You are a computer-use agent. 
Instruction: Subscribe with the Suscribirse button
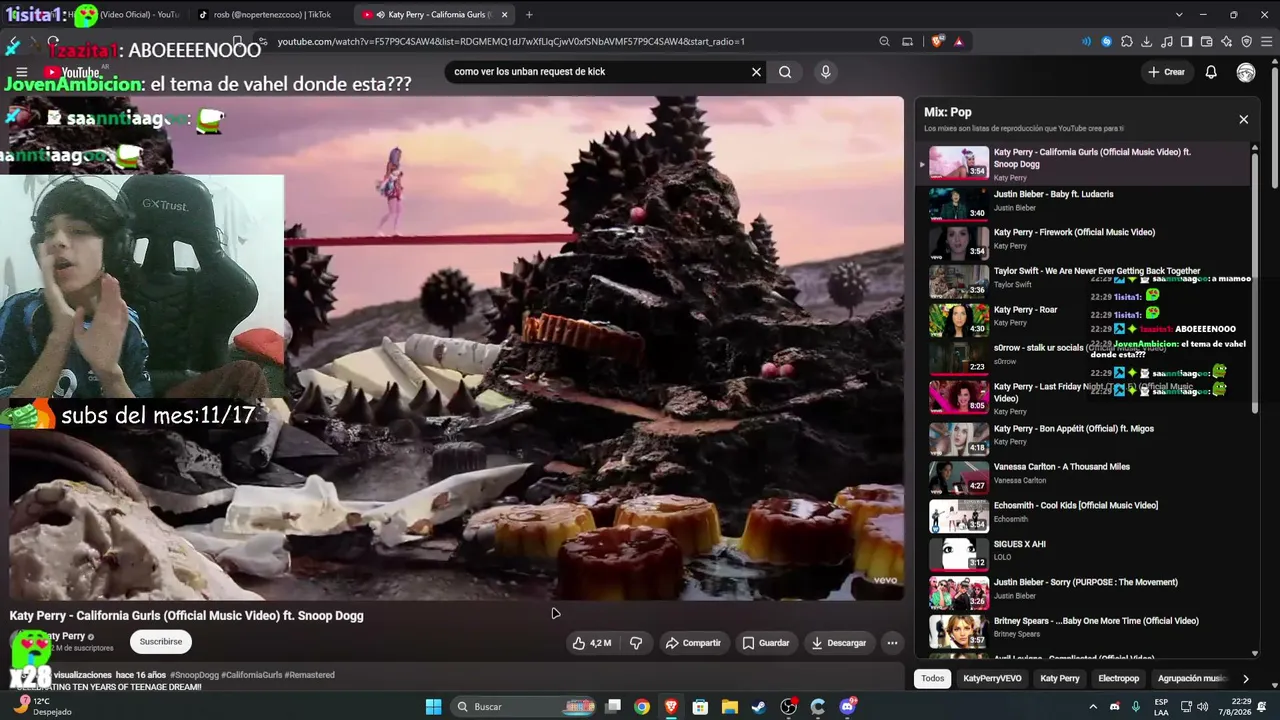tap(161, 642)
